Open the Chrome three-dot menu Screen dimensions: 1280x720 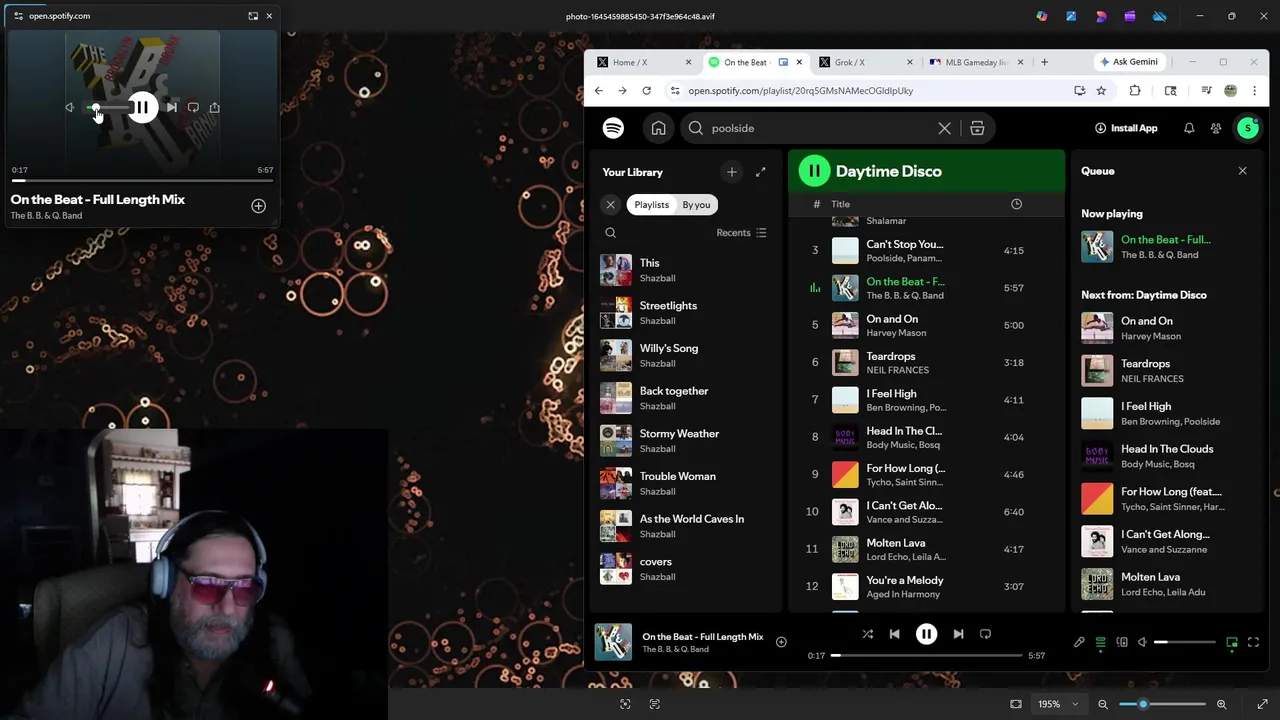(x=1254, y=91)
